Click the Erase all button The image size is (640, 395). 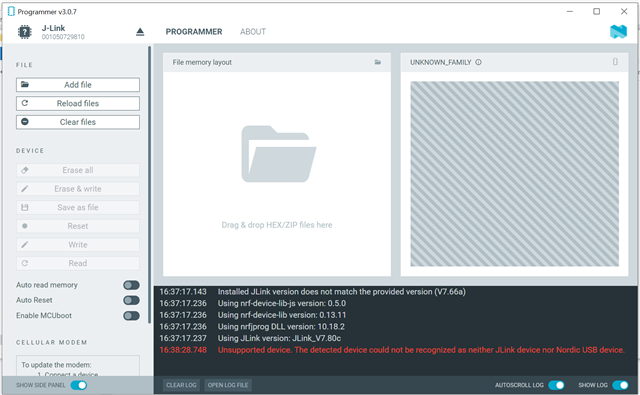point(78,170)
